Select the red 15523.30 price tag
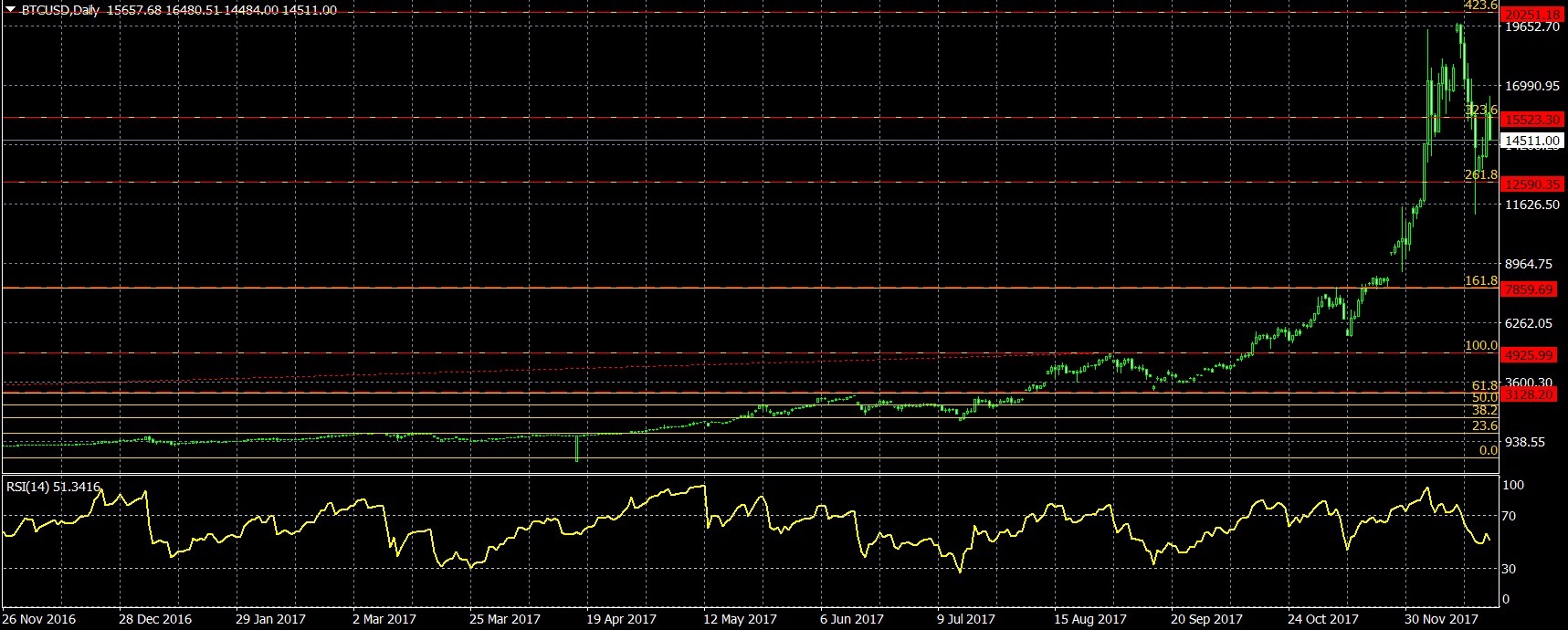Screen dimensions: 1568x630 coord(1532,120)
